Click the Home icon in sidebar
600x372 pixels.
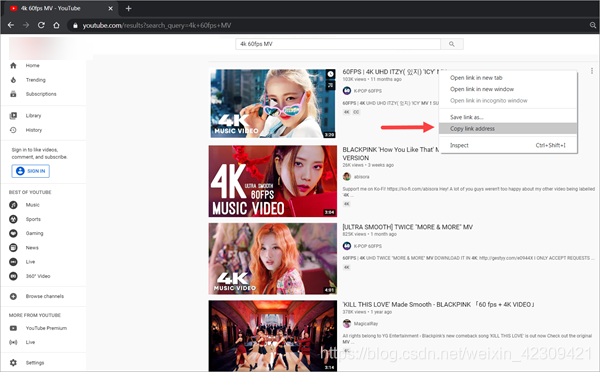click(x=13, y=65)
